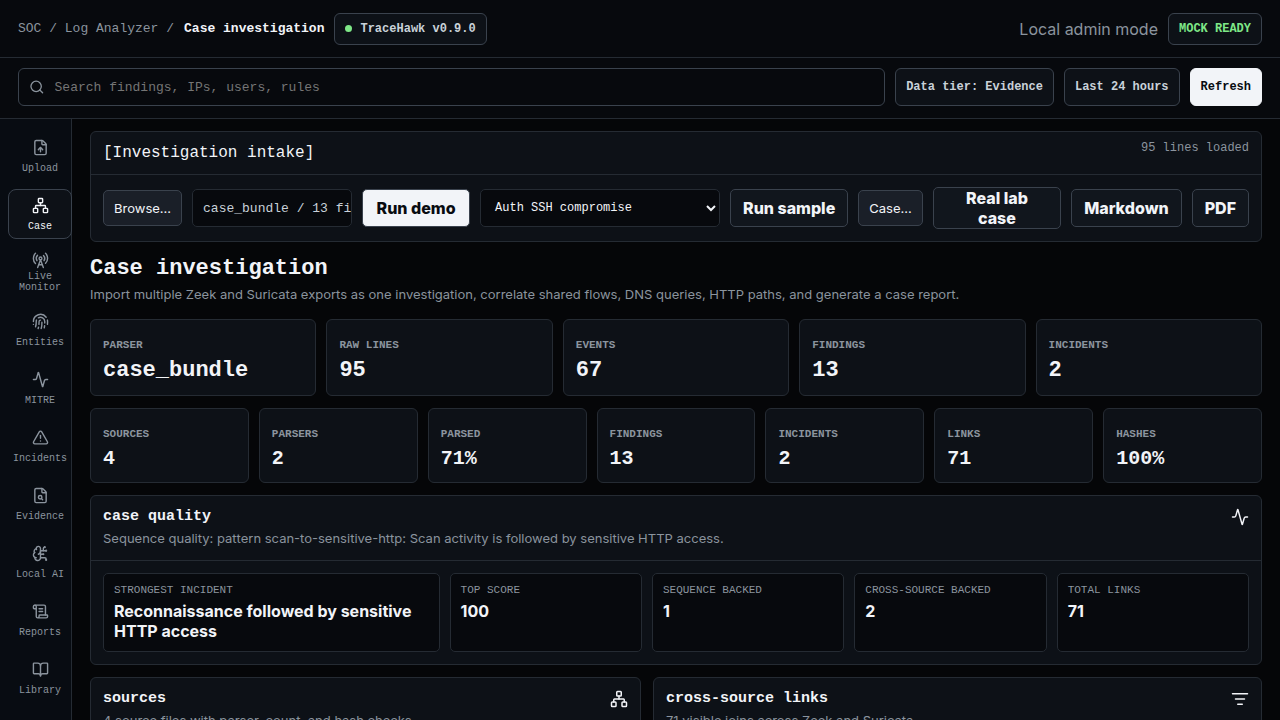1280x720 pixels.
Task: Click the Case investigation breadcrumb
Action: click(254, 28)
